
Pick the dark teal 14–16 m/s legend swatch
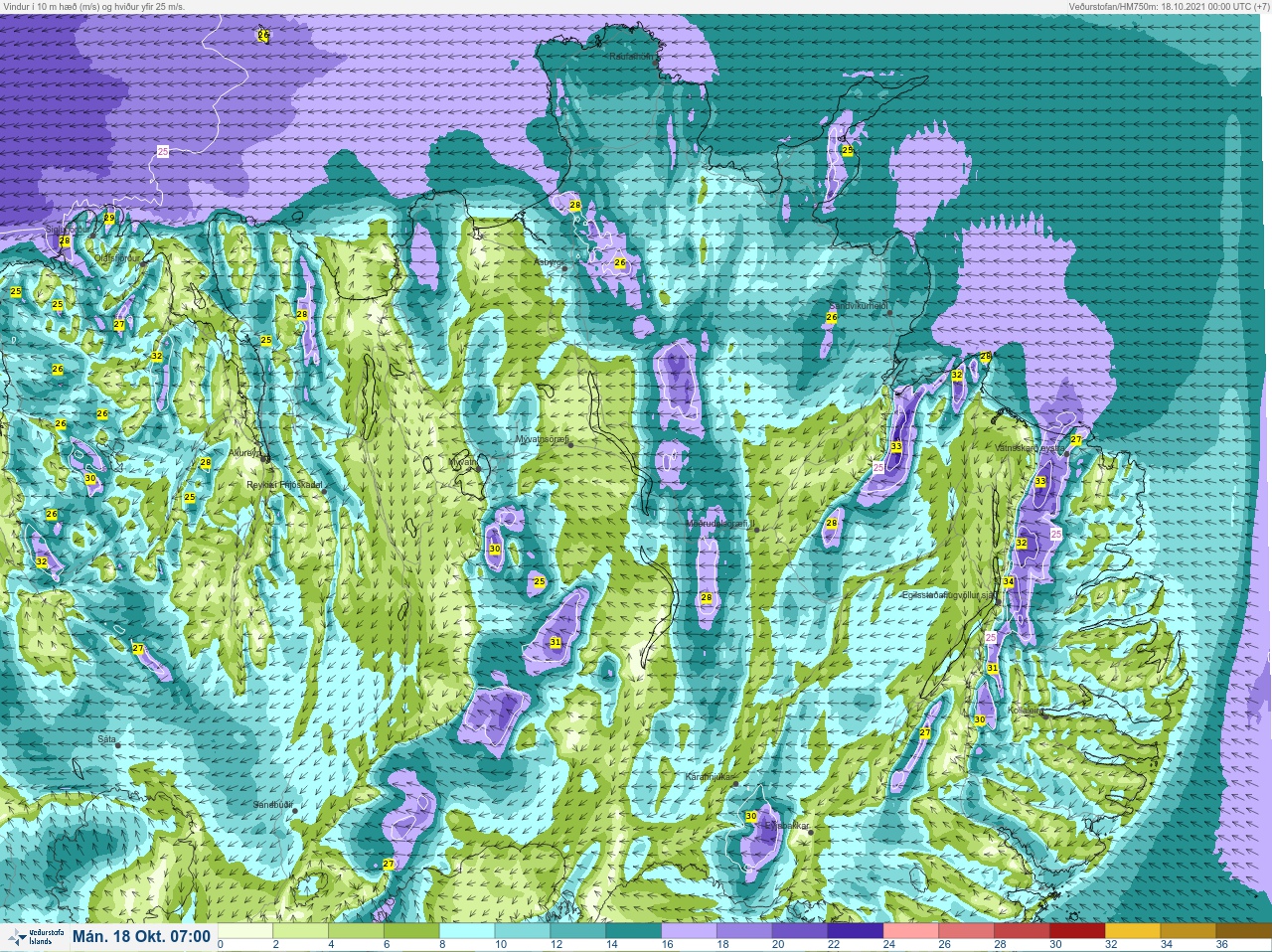(632, 931)
